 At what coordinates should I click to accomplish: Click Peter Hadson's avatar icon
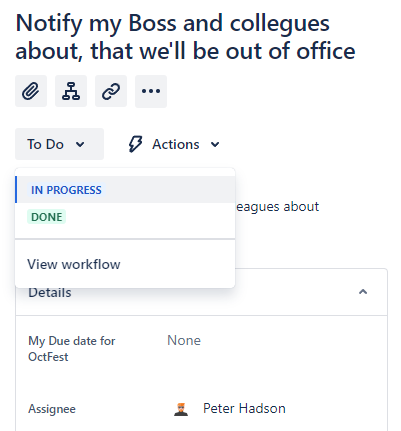pos(181,409)
